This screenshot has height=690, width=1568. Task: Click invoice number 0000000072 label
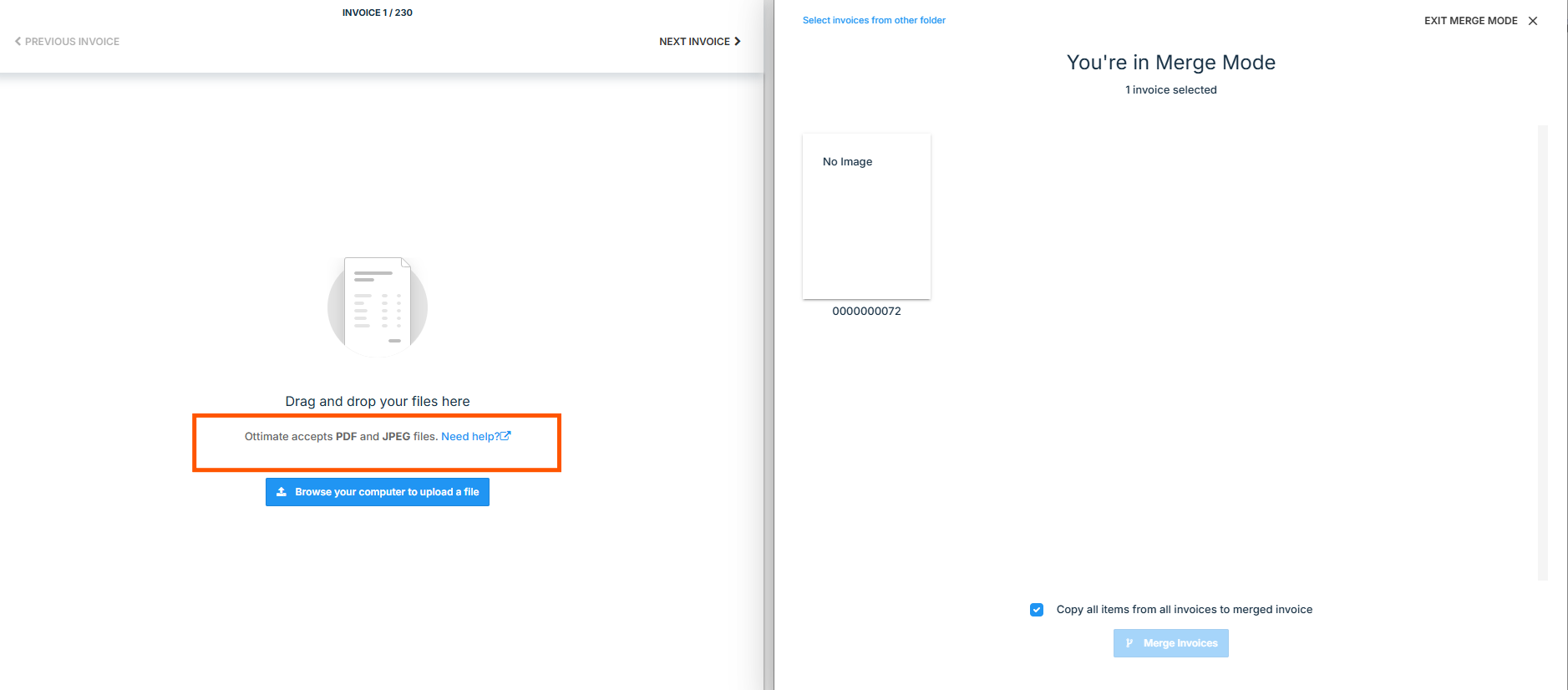point(866,311)
